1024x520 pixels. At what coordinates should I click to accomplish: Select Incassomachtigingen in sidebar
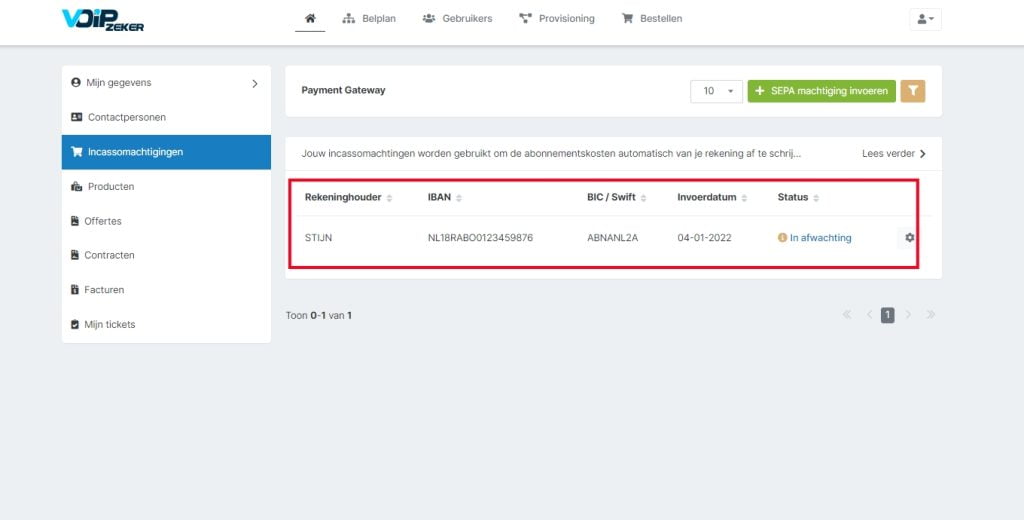[167, 152]
